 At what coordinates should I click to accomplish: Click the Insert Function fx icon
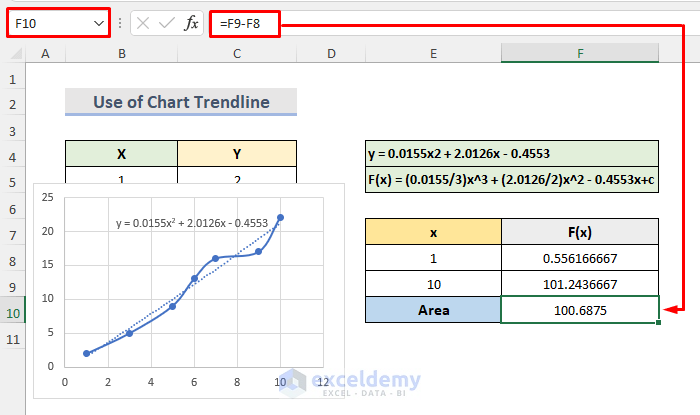click(x=191, y=23)
